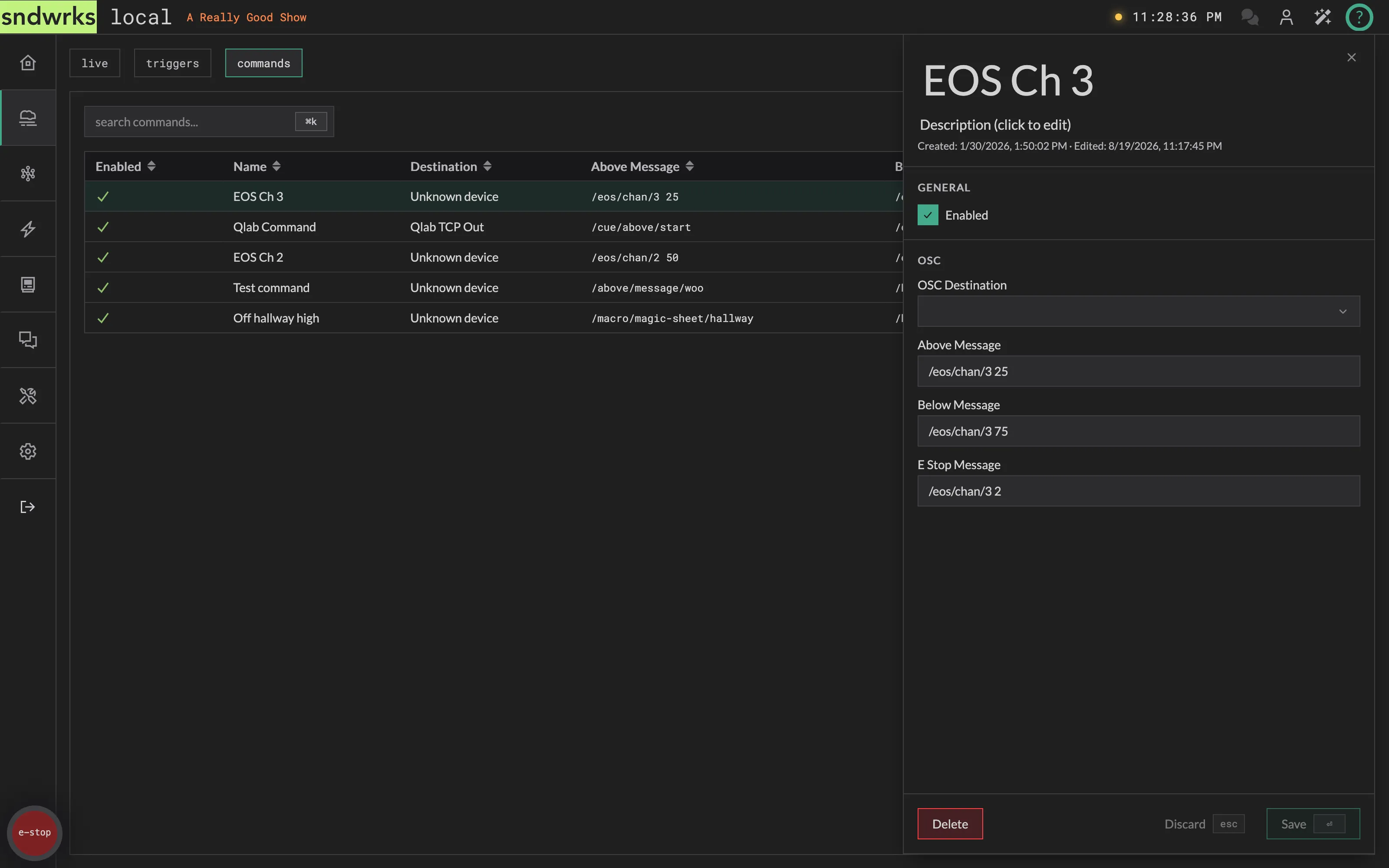Click the Below Message input field
This screenshot has width=1389, height=868.
pyautogui.click(x=1138, y=431)
